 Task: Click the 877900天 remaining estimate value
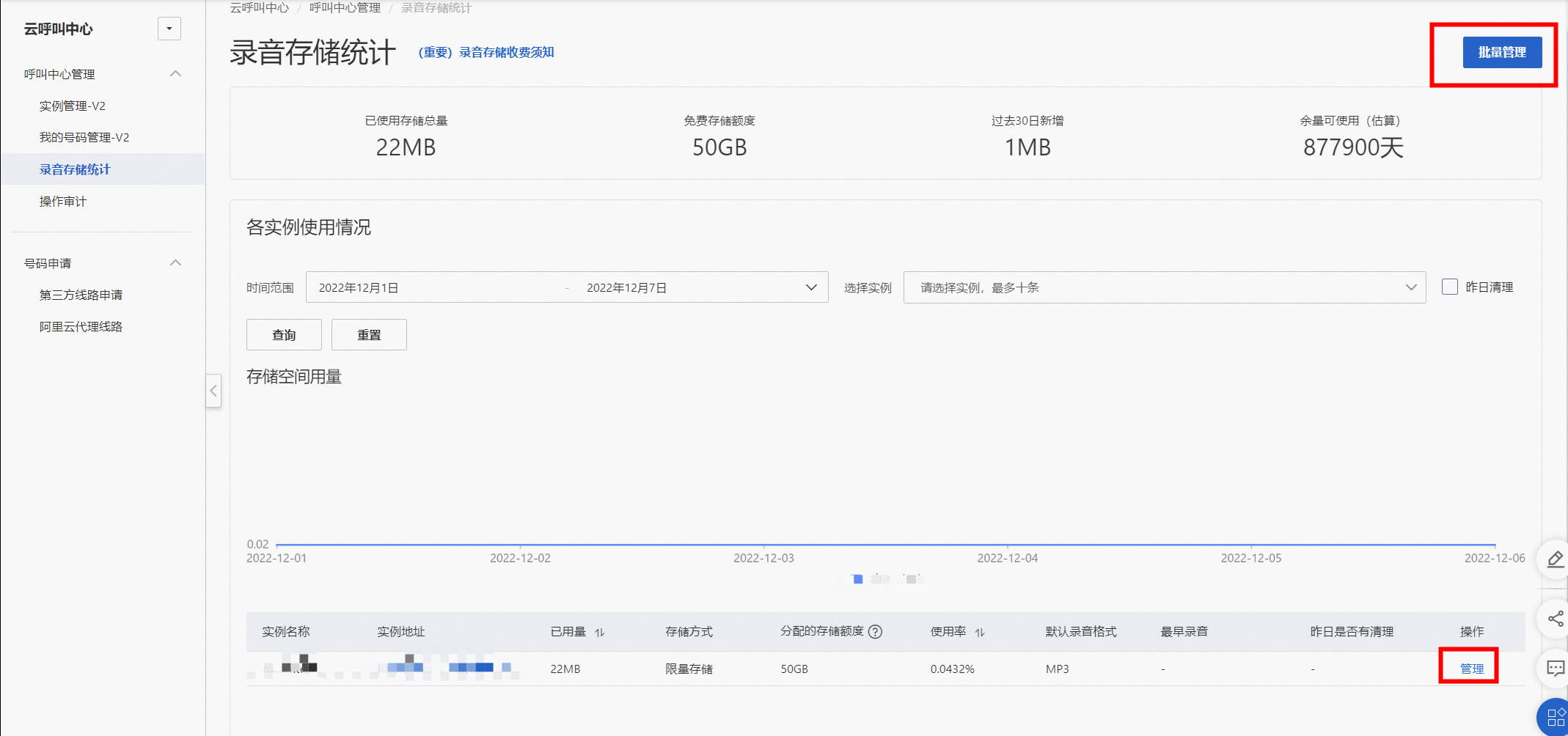(x=1353, y=147)
